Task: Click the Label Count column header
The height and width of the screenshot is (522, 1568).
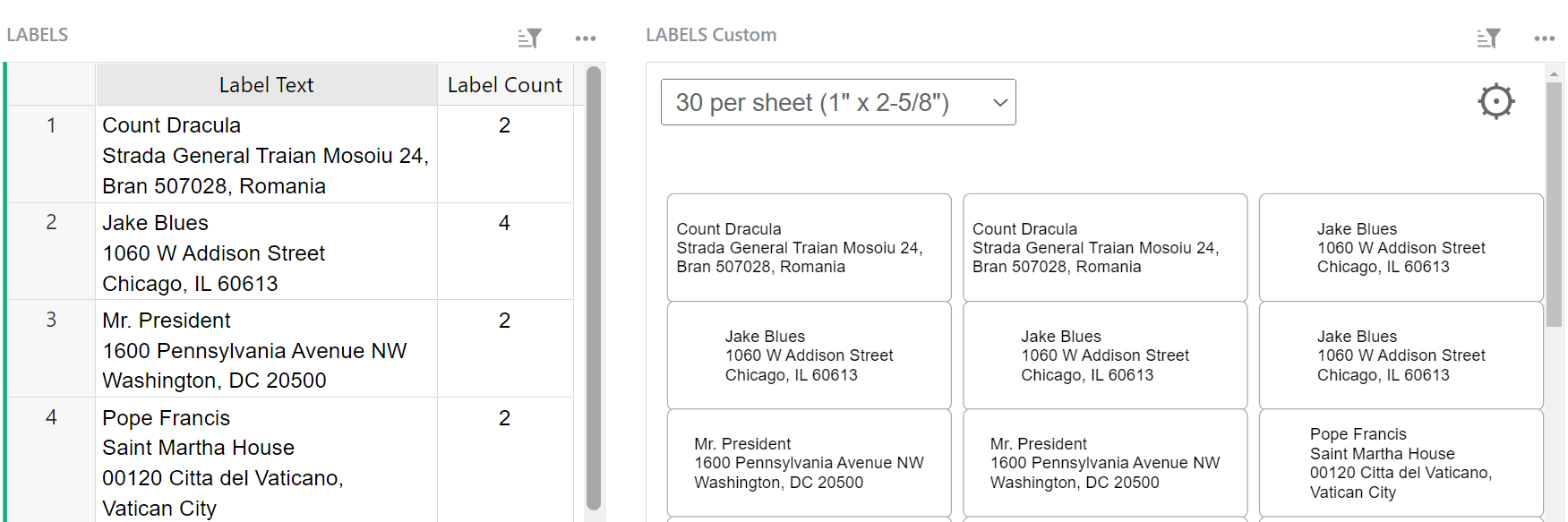Action: [504, 85]
